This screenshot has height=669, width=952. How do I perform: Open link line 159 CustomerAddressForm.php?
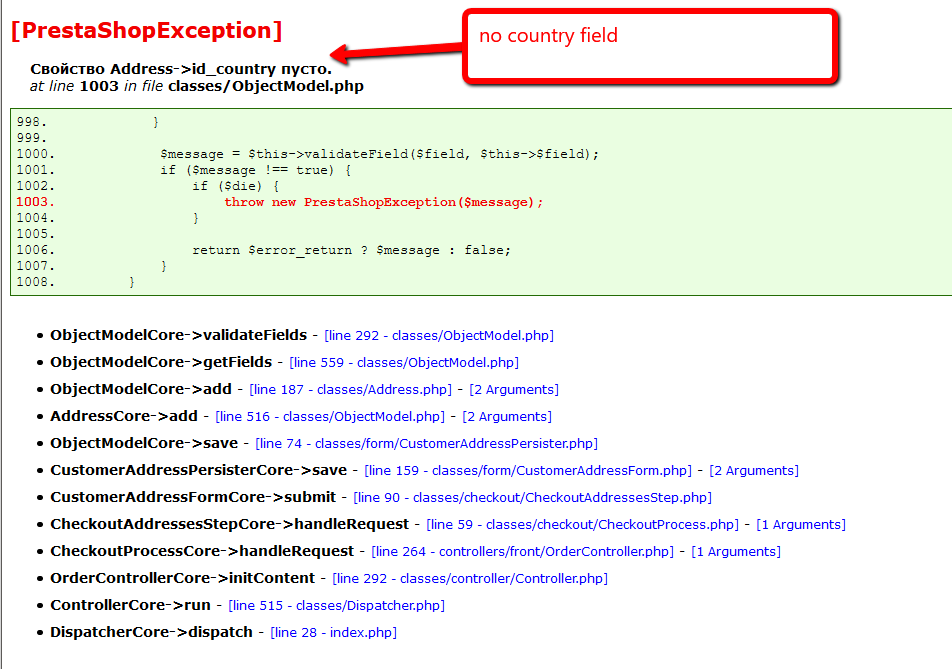[x=528, y=470]
